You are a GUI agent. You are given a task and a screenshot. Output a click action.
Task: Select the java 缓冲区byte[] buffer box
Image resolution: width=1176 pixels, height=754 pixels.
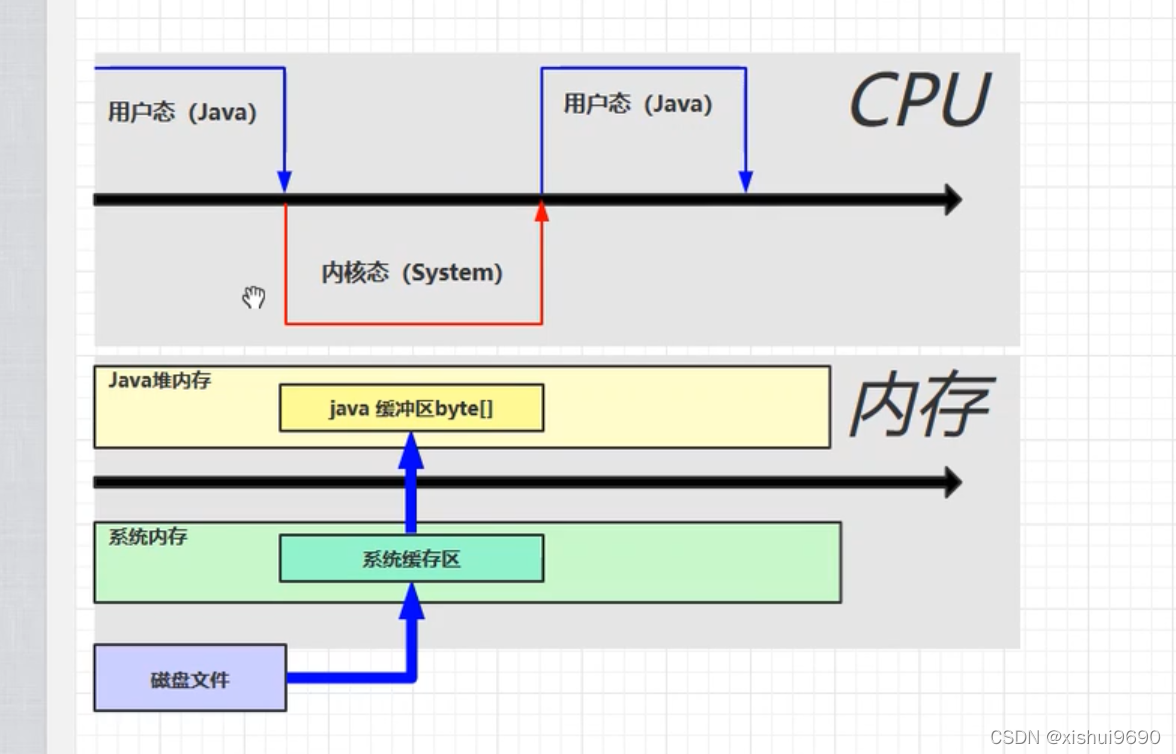pyautogui.click(x=412, y=407)
